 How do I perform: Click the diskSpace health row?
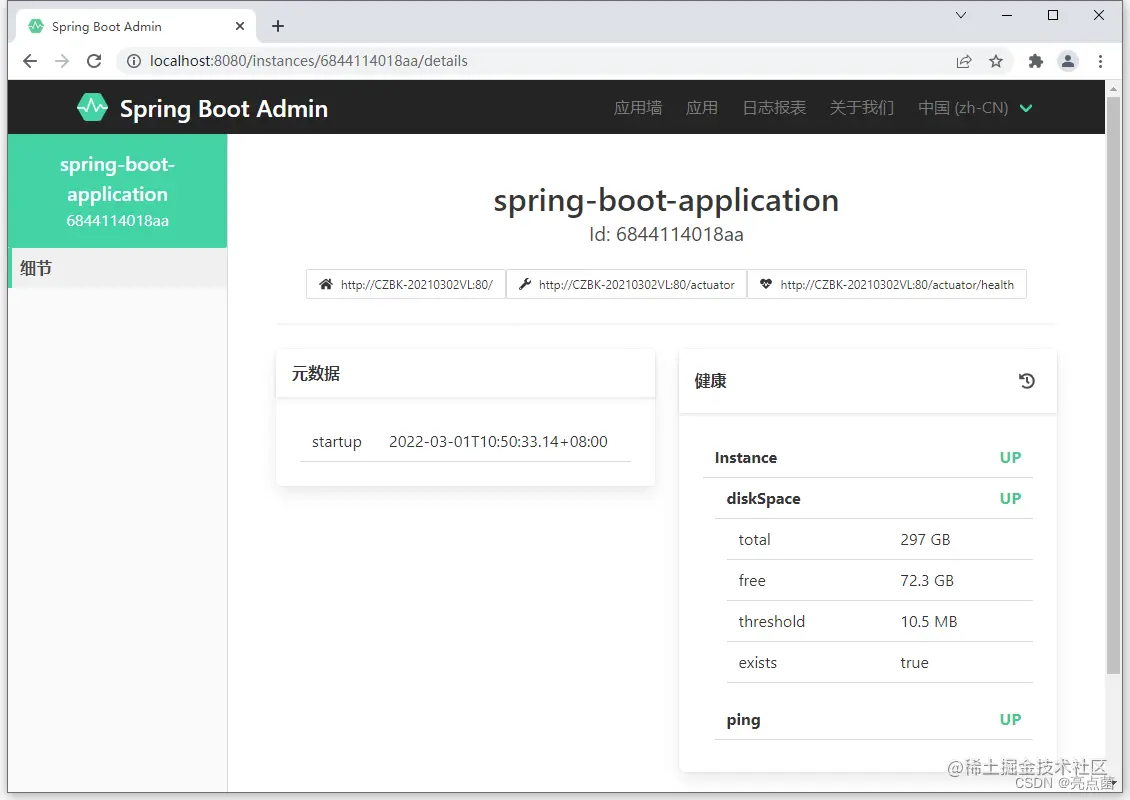[873, 499]
